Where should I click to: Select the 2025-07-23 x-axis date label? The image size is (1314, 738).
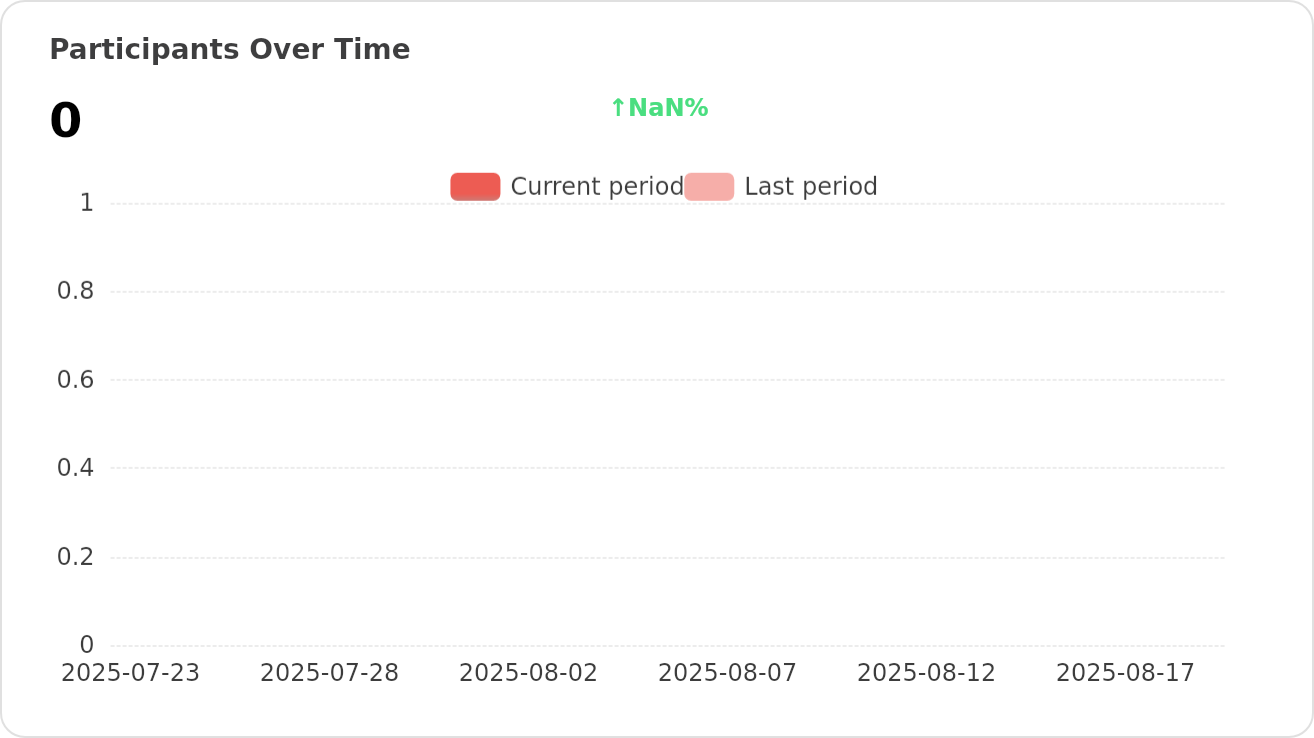pyautogui.click(x=130, y=673)
